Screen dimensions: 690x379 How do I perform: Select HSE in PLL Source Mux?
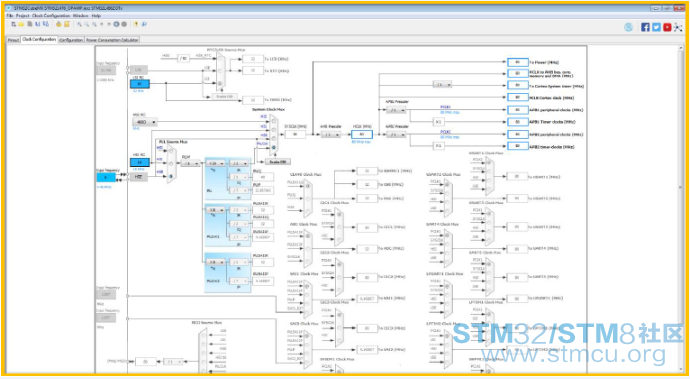click(x=171, y=176)
